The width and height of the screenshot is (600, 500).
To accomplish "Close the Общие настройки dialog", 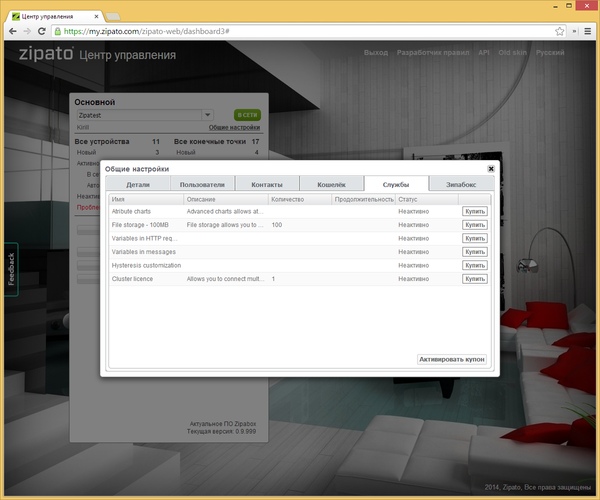I will click(491, 169).
